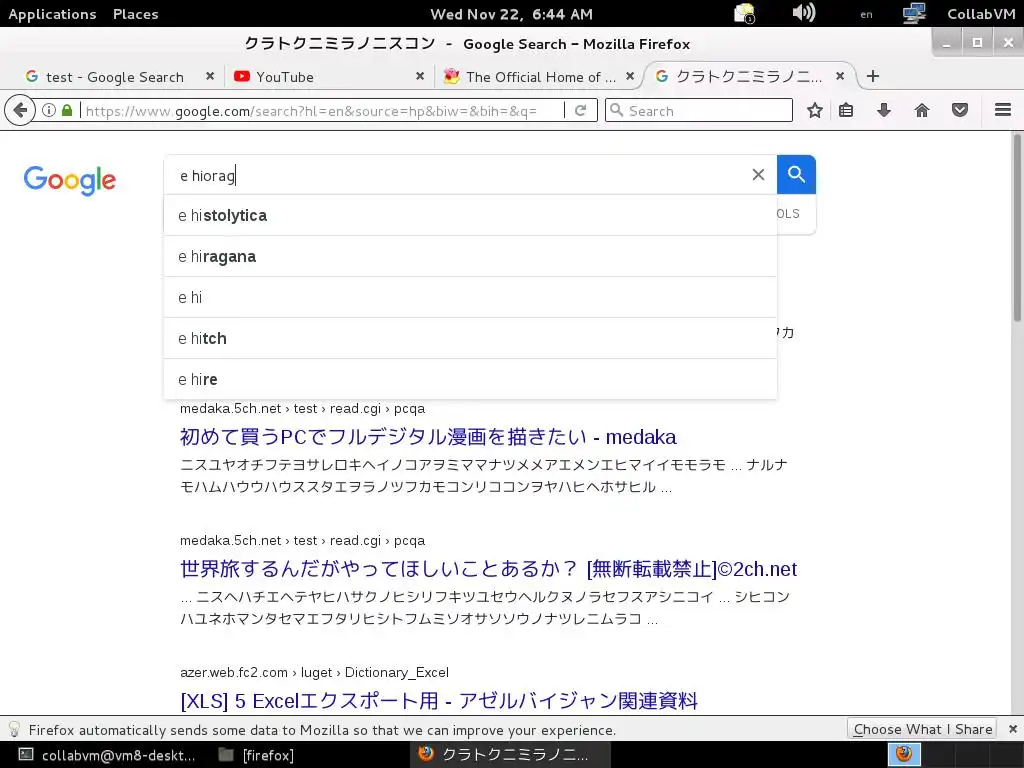Clear the Google search box with X

[758, 174]
